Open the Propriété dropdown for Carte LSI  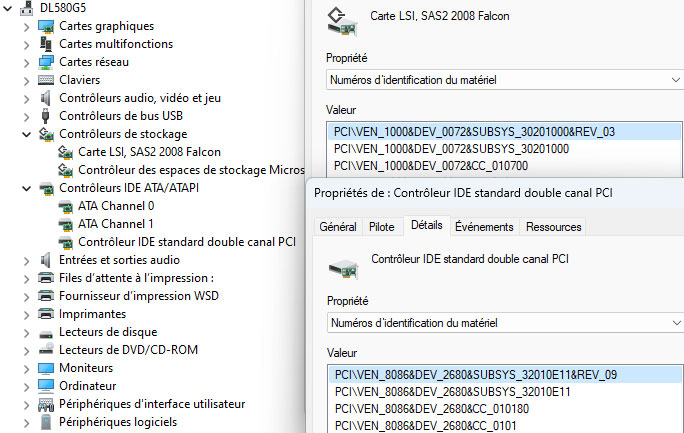505,80
